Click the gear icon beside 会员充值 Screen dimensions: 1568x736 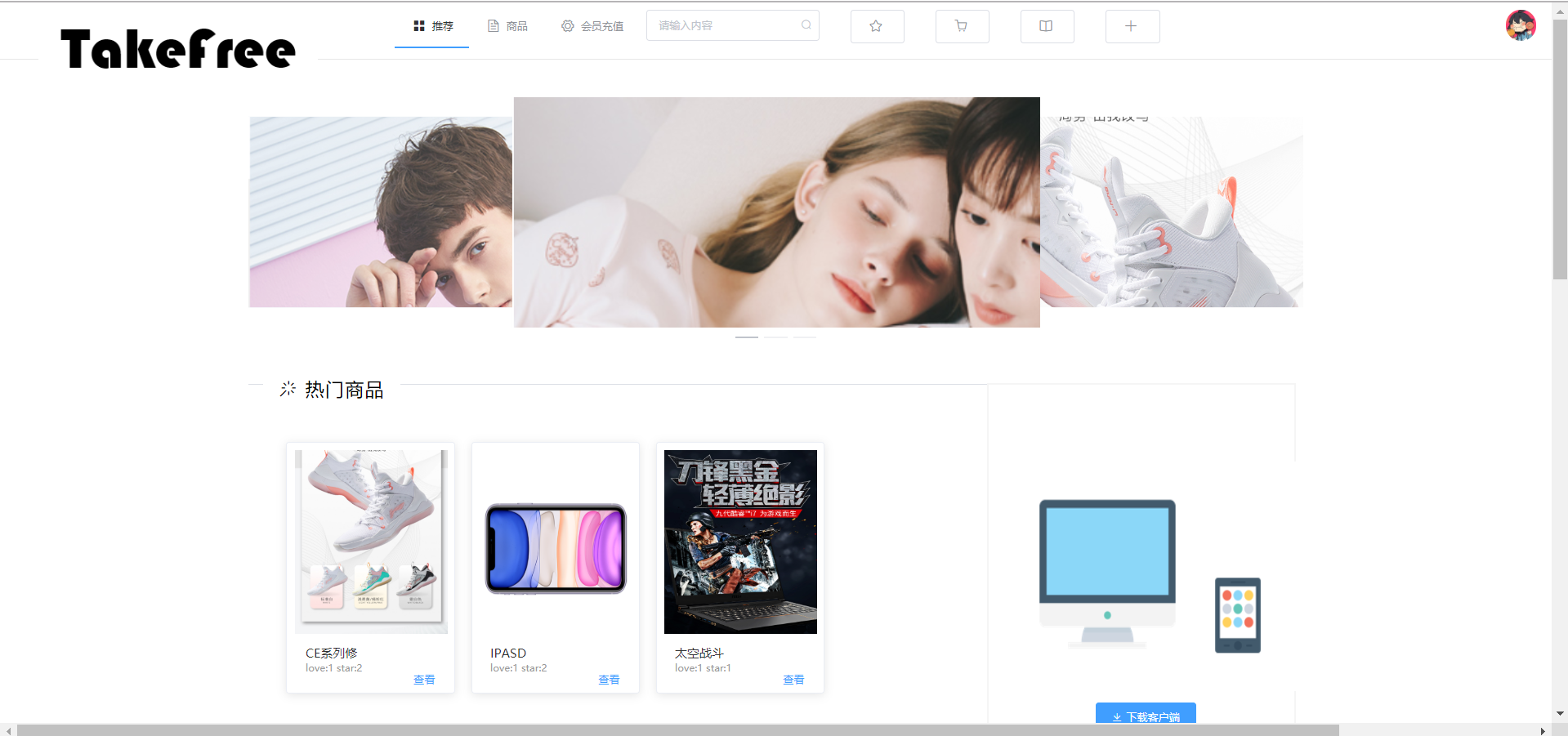(568, 25)
